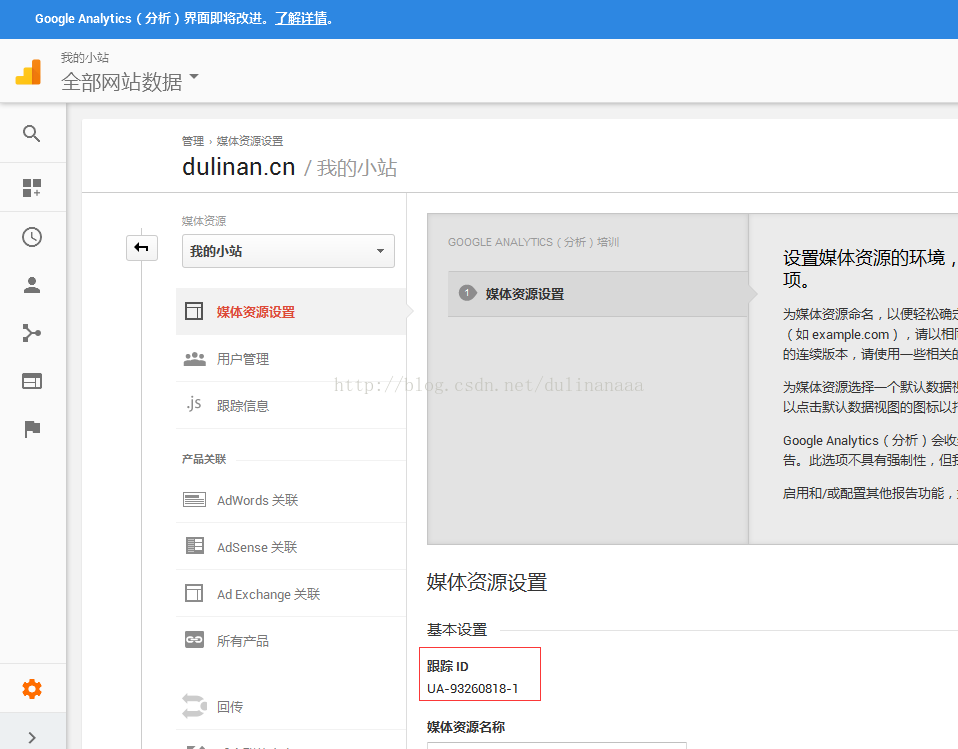Select 媒体资源设置 in the admin menu

[x=291, y=312]
